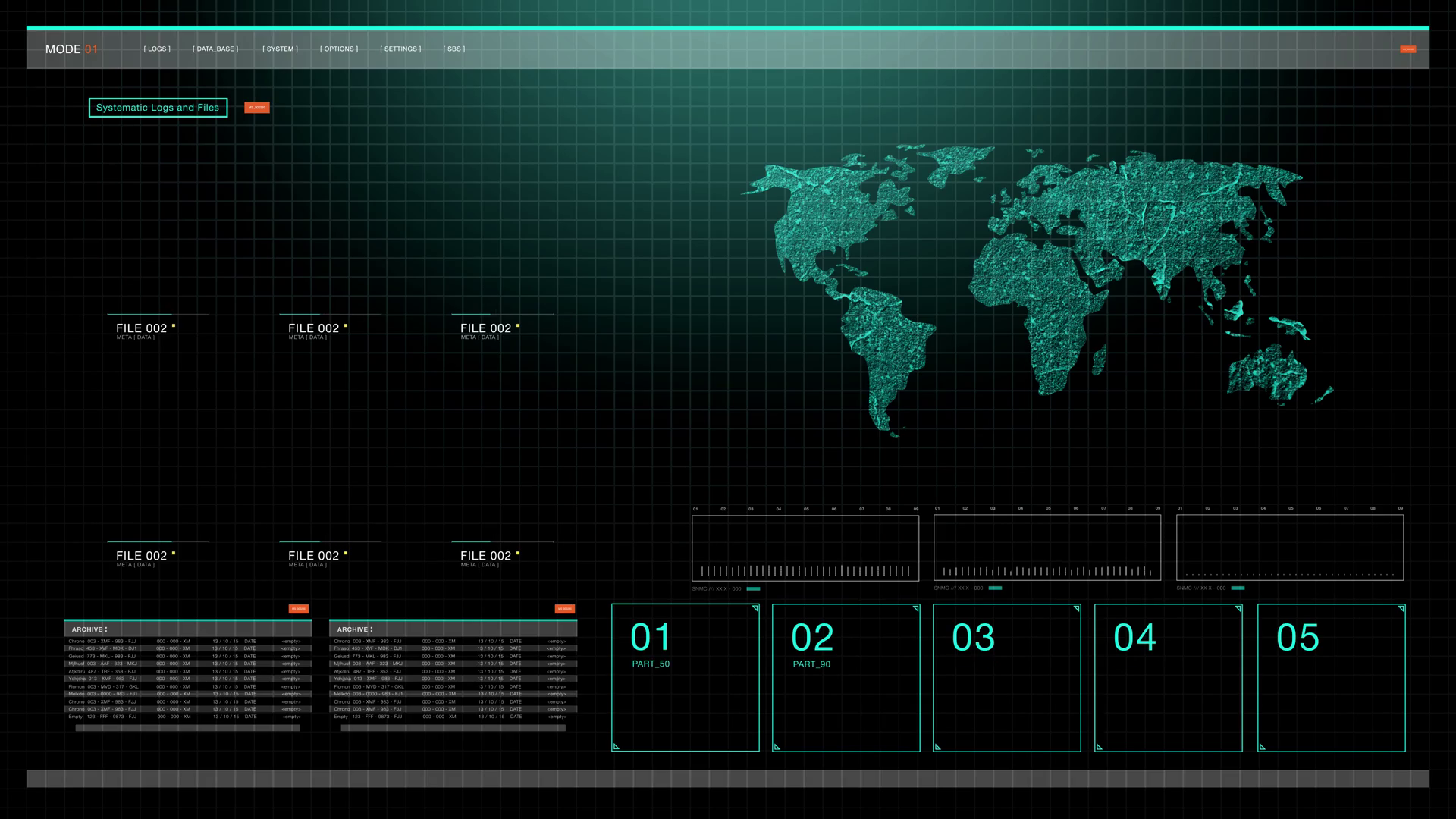Click scrollbar under the left Archive table
Image resolution: width=1456 pixels, height=819 pixels.
tap(187, 728)
